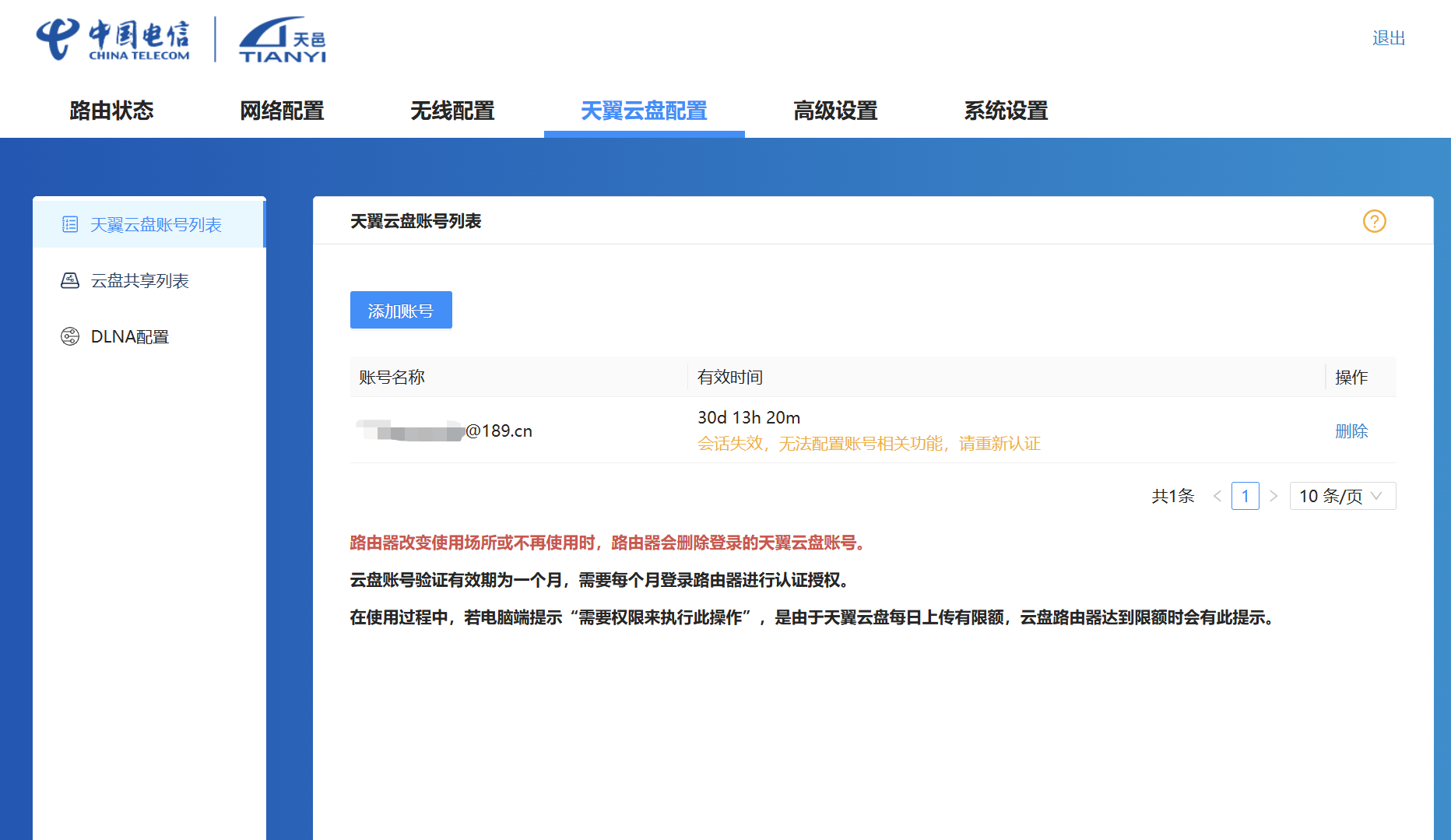Open DLNA配置 in sidebar
The width and height of the screenshot is (1451, 840).
click(149, 337)
